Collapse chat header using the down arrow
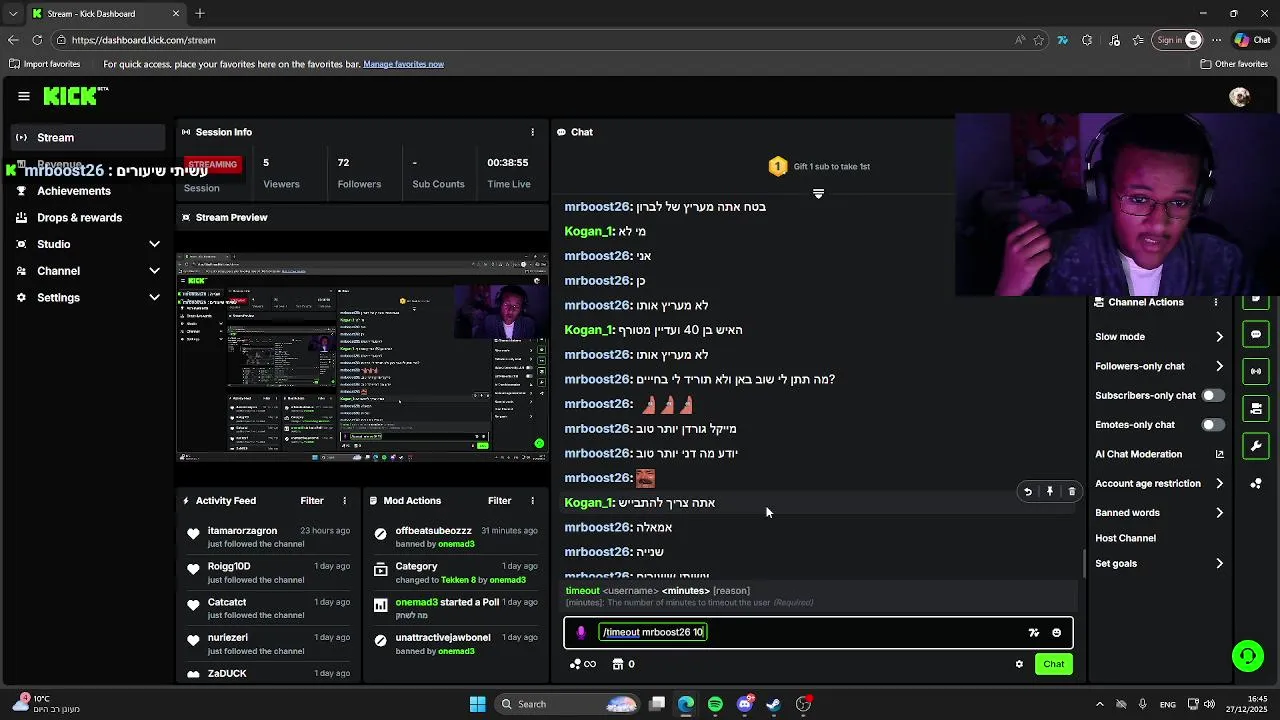Screen dimensions: 1280x720 [x=818, y=193]
